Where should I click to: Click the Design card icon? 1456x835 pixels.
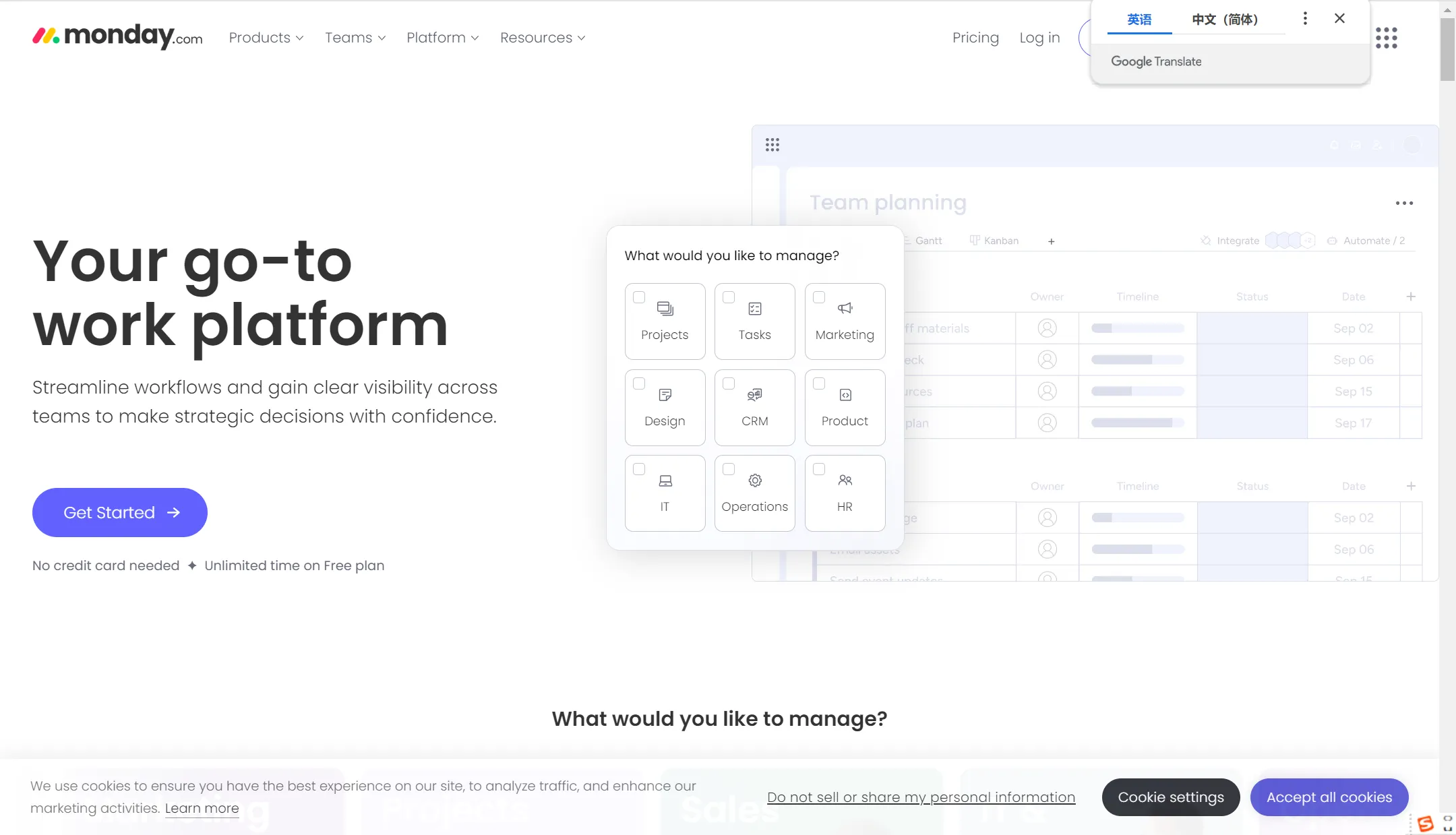(665, 395)
